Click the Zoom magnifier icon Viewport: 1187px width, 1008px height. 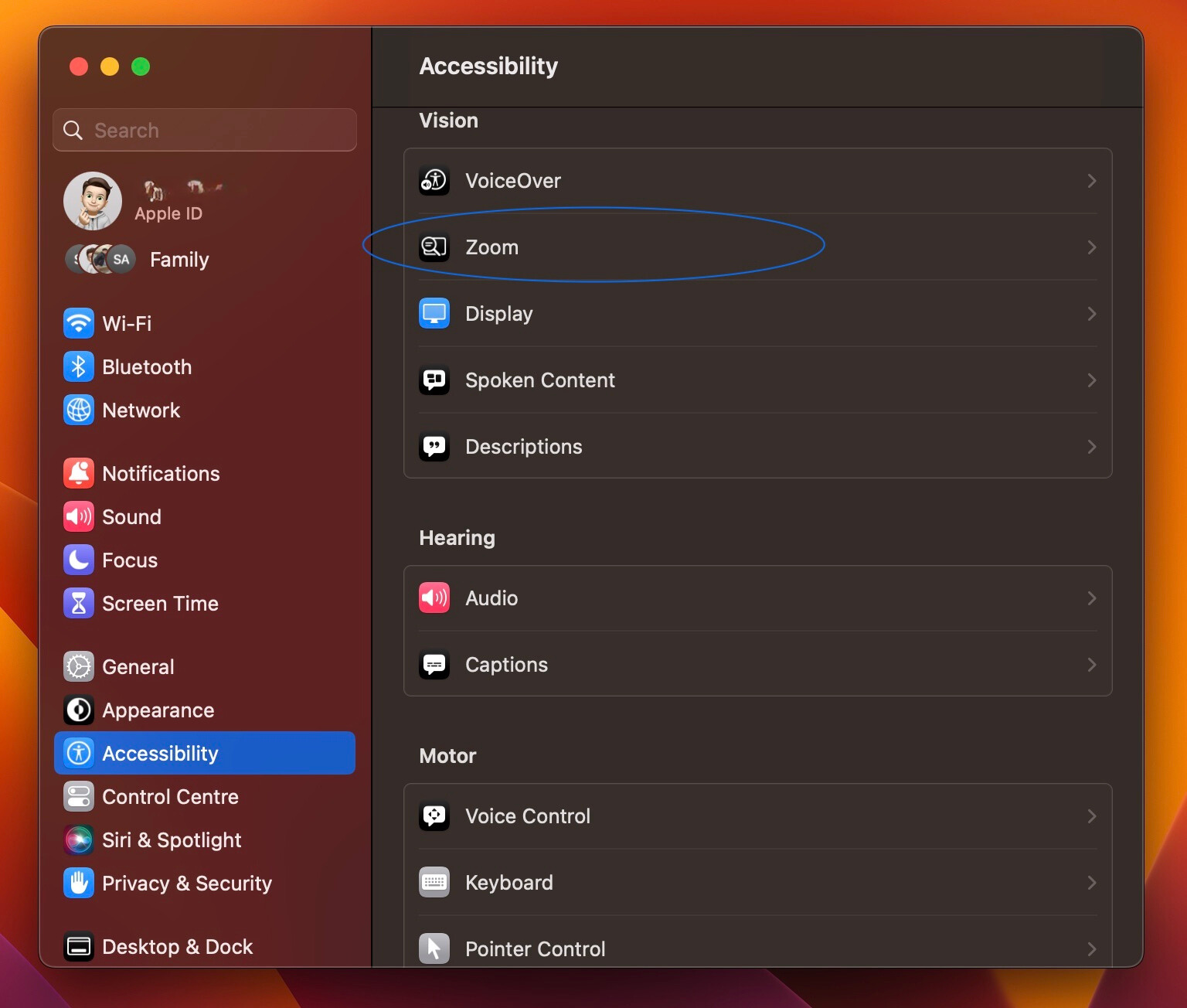pos(434,247)
